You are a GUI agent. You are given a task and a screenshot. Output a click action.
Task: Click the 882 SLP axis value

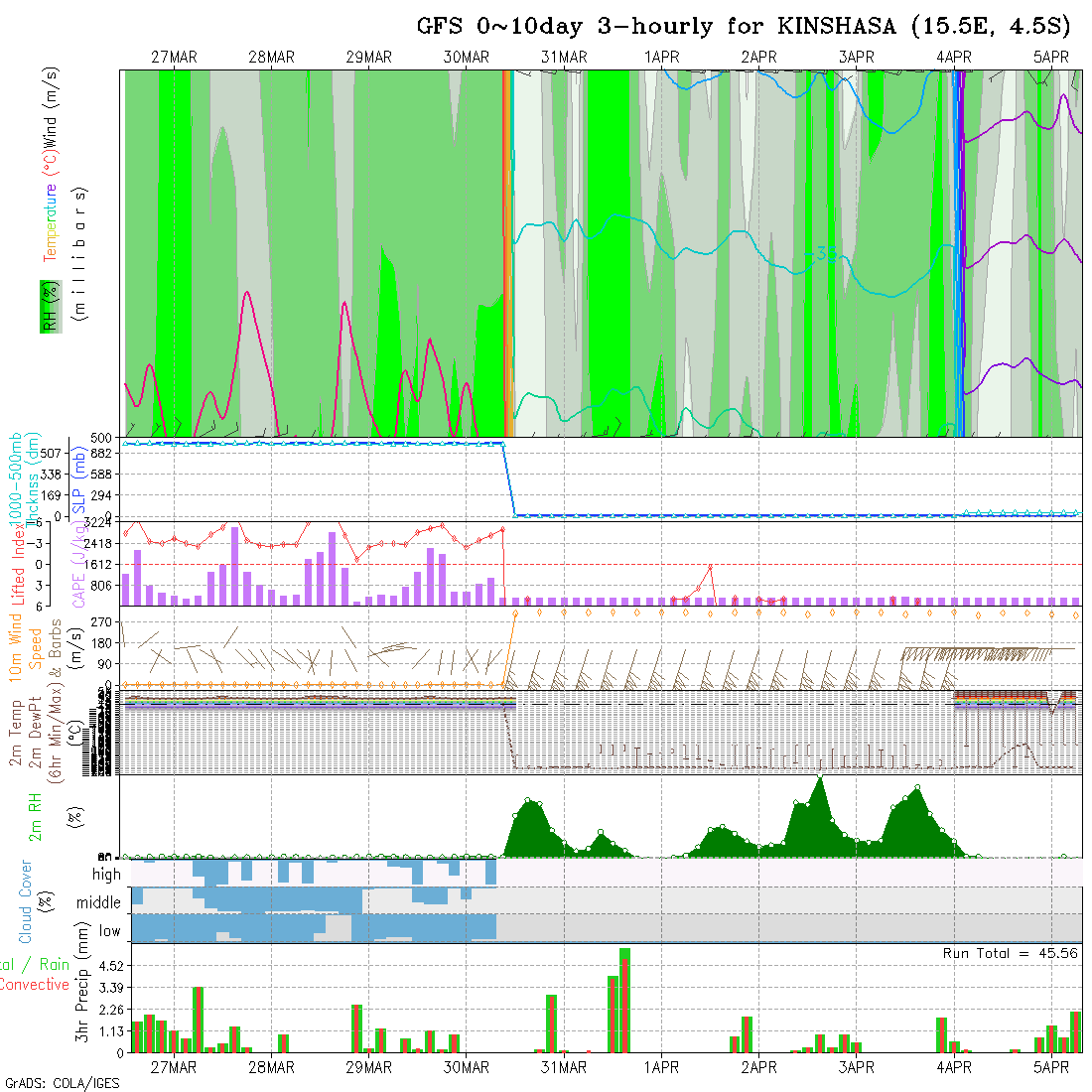point(101,454)
